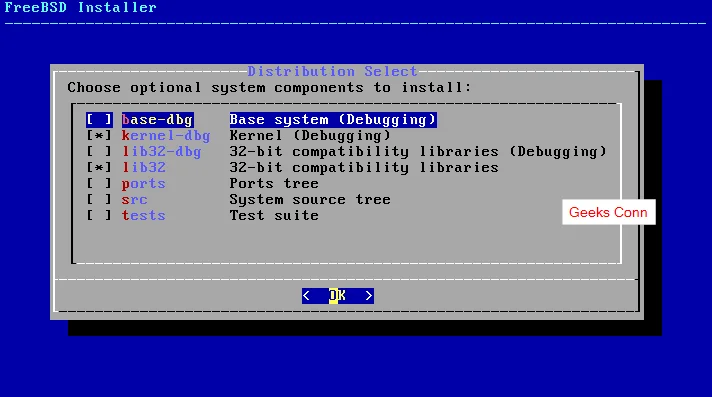Select the lib32-dbg component name
712x397 pixels.
coord(162,152)
